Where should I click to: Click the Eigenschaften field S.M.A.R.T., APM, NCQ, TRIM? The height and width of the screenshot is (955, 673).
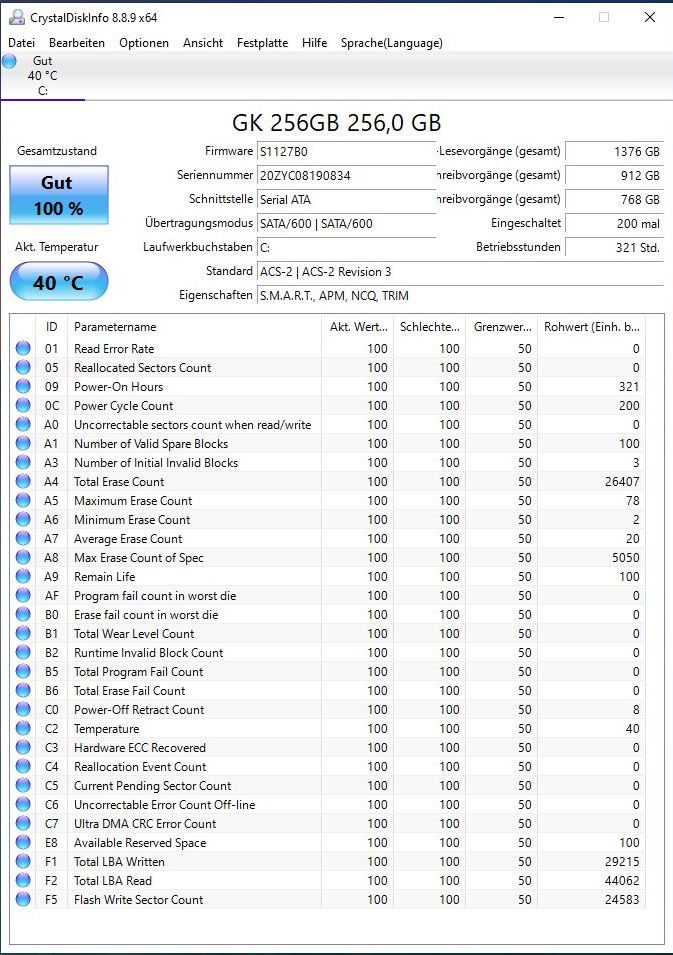[x=460, y=295]
